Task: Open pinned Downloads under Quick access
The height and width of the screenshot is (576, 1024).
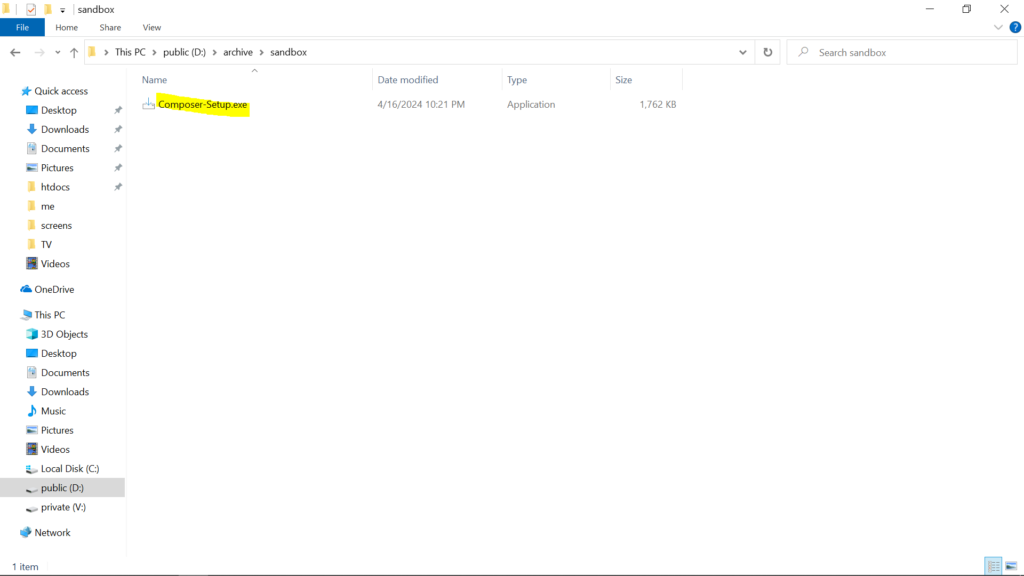Action: coord(65,129)
